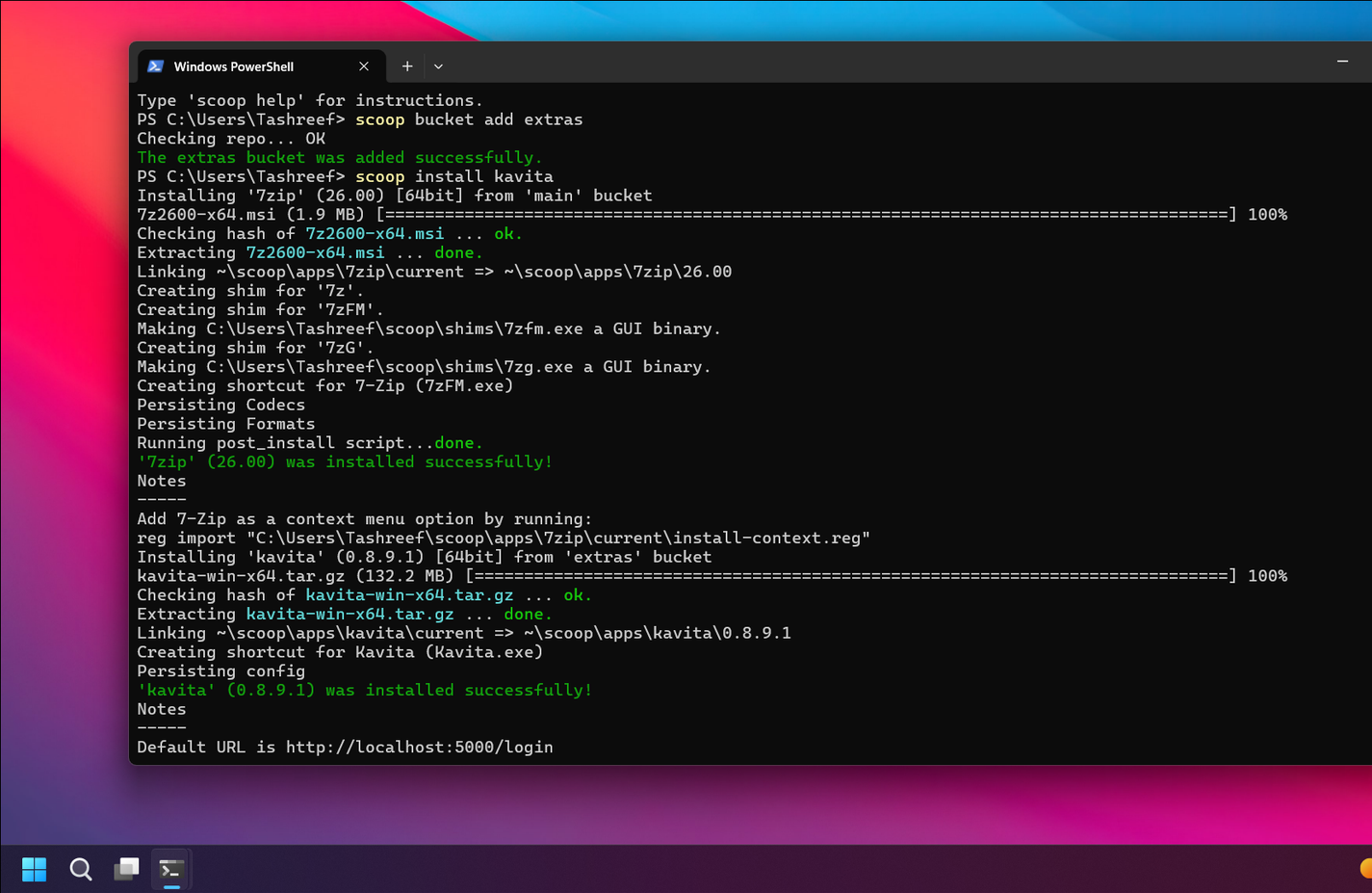Click 'Making ...\shims\7zfm.exe a GUI binary.' line
Viewport: 1372px width, 893px height.
pos(429,328)
